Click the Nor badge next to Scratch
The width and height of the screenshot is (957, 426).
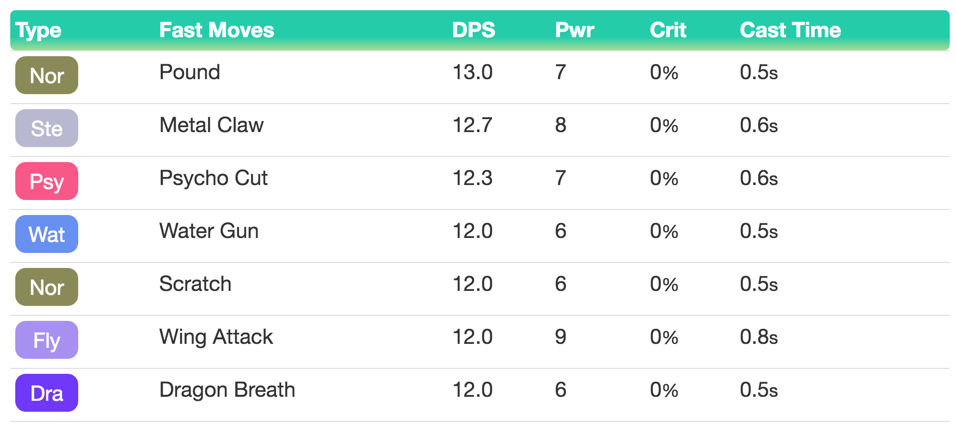[x=46, y=287]
